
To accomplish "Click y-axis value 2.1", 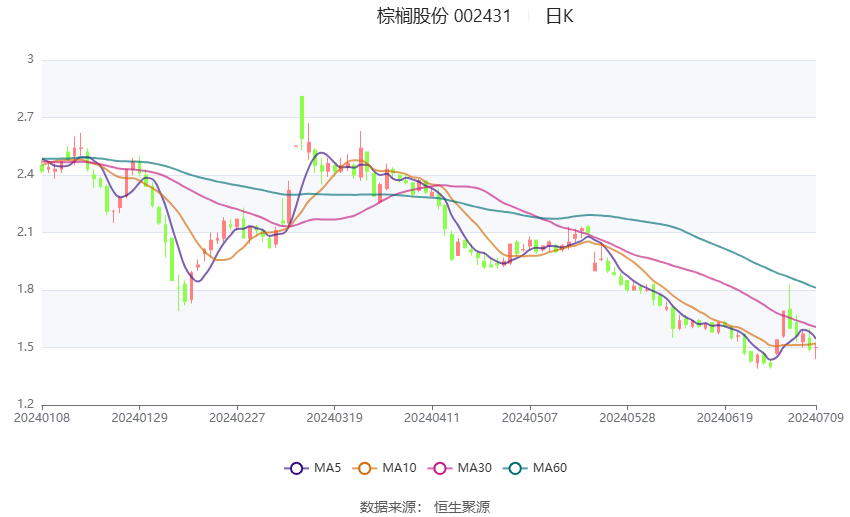I will pos(25,231).
